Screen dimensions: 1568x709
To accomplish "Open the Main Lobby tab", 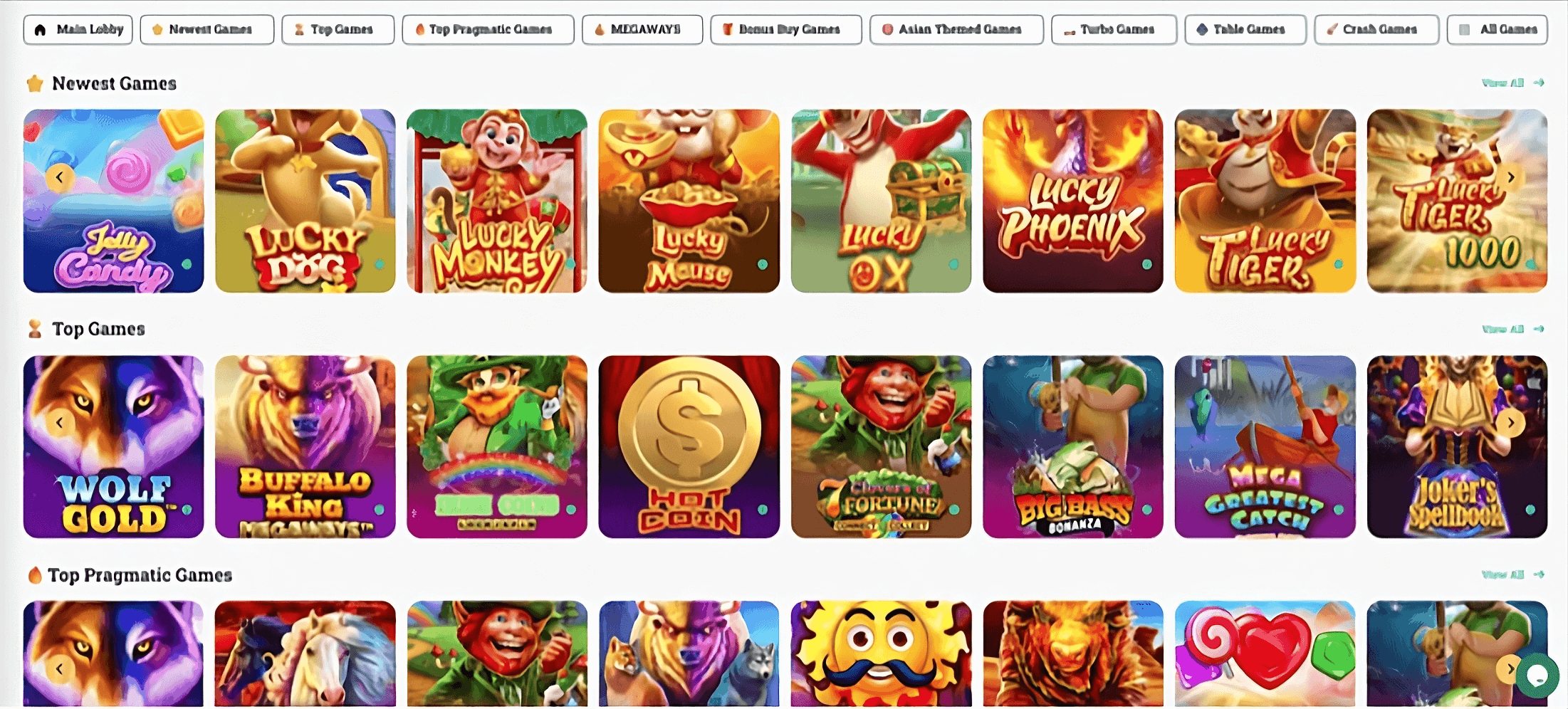I will (78, 29).
